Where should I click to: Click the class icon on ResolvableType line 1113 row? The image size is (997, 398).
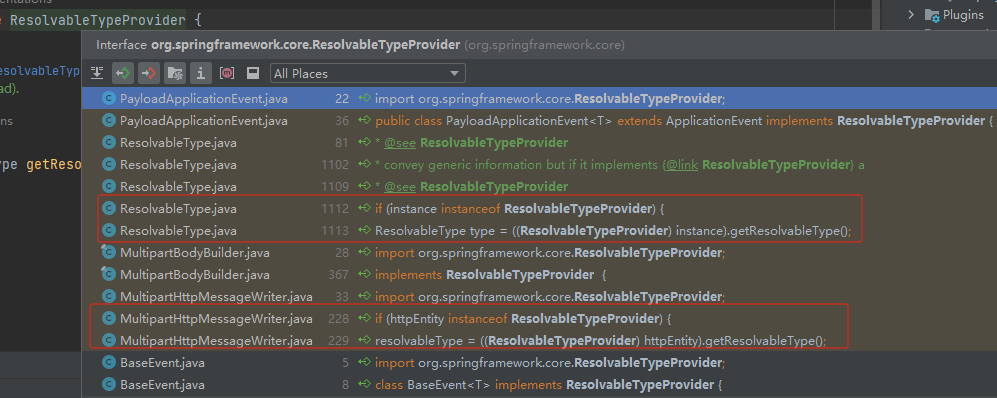pyautogui.click(x=109, y=231)
